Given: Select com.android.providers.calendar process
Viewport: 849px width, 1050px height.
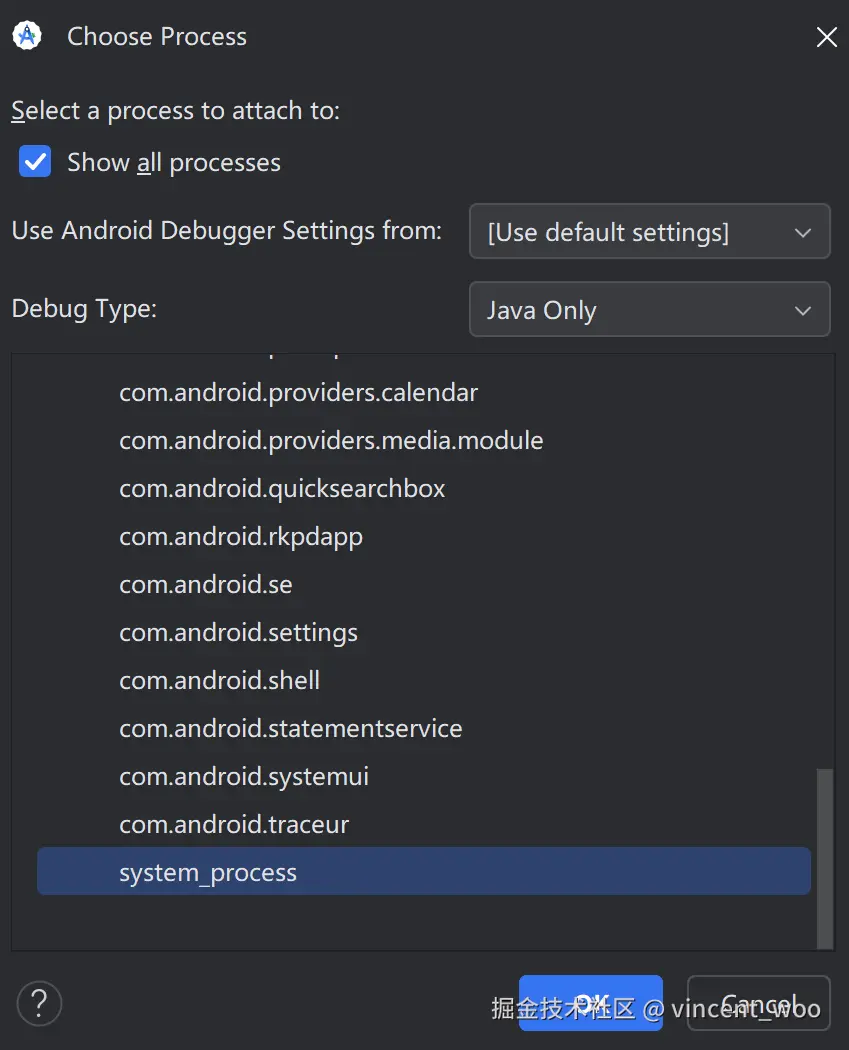Looking at the screenshot, I should tap(298, 393).
